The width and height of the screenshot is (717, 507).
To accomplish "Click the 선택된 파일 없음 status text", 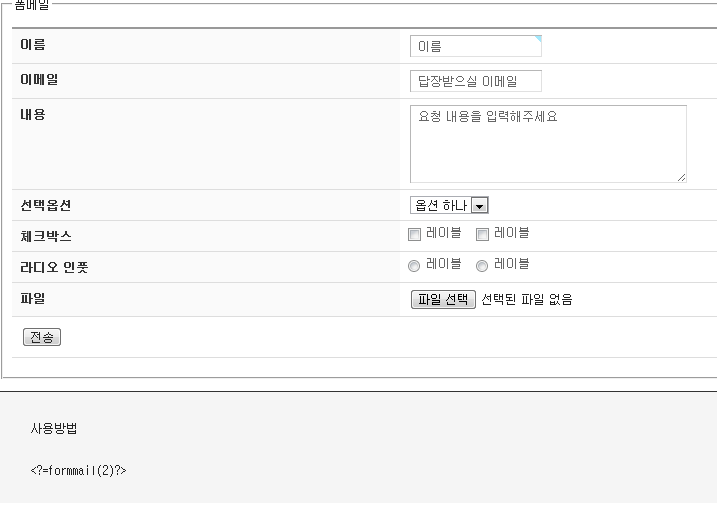I will click(x=527, y=299).
